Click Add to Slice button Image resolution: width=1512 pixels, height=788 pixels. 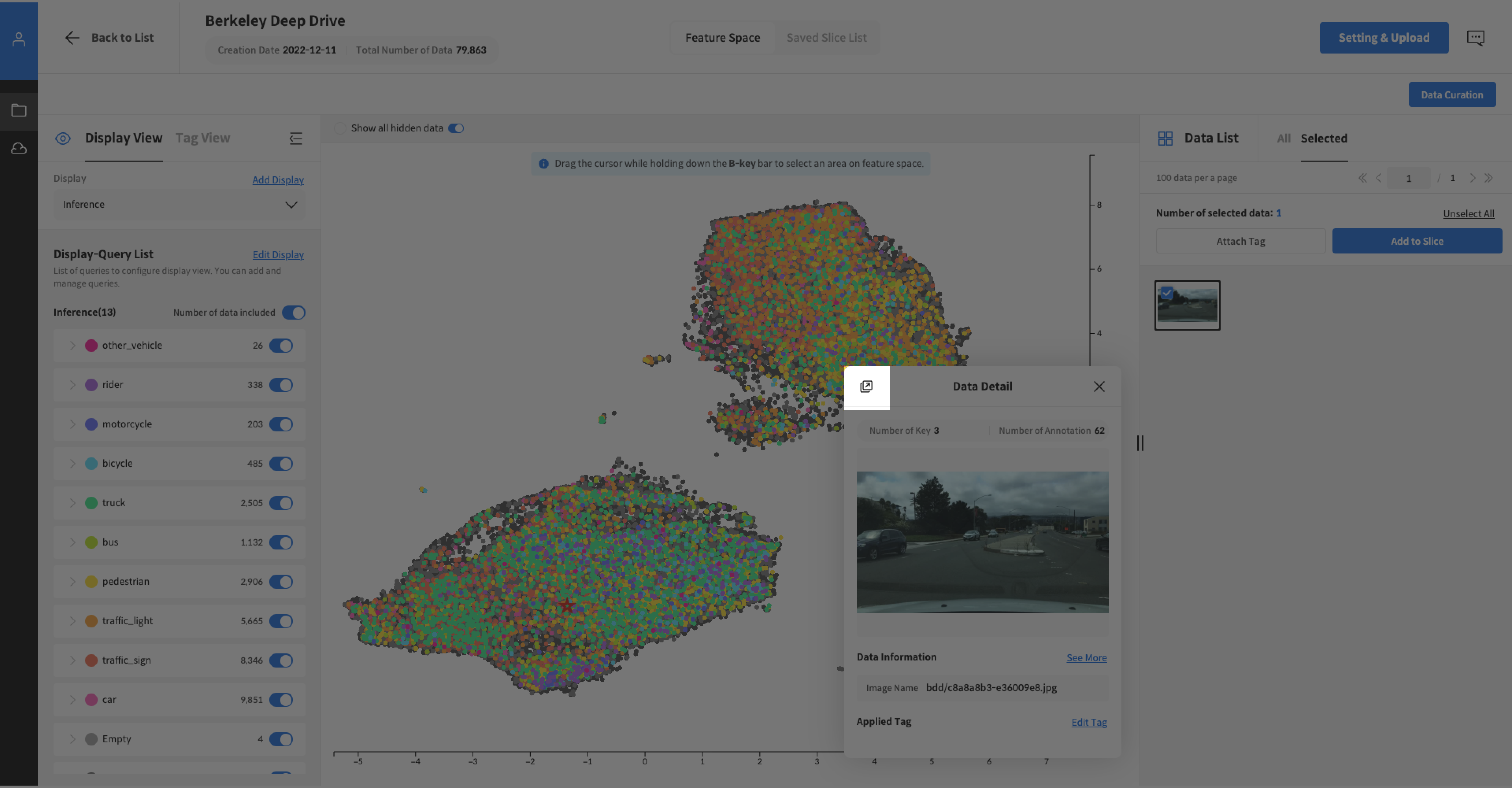click(1417, 241)
